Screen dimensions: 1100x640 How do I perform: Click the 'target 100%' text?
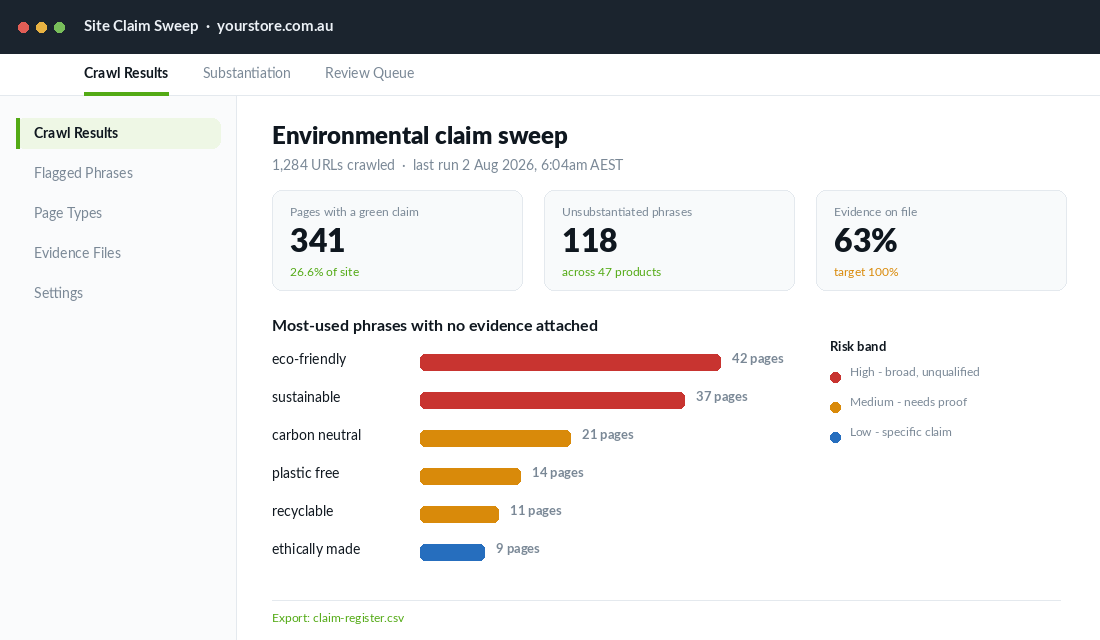coord(866,272)
